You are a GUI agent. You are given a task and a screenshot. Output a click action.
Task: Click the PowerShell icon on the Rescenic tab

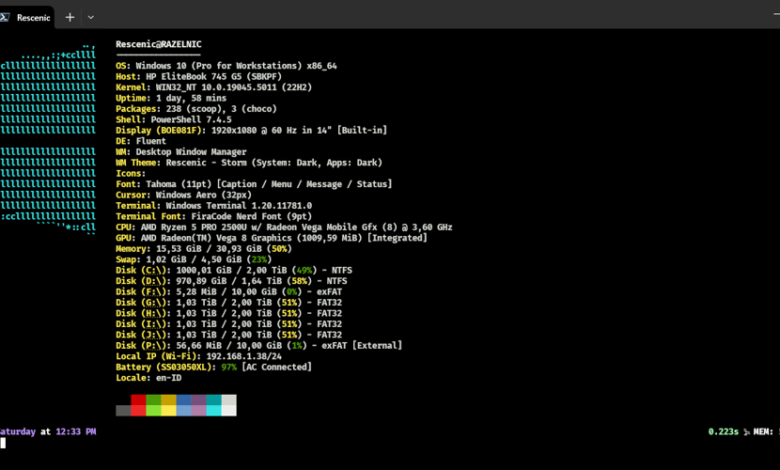pyautogui.click(x=4, y=17)
